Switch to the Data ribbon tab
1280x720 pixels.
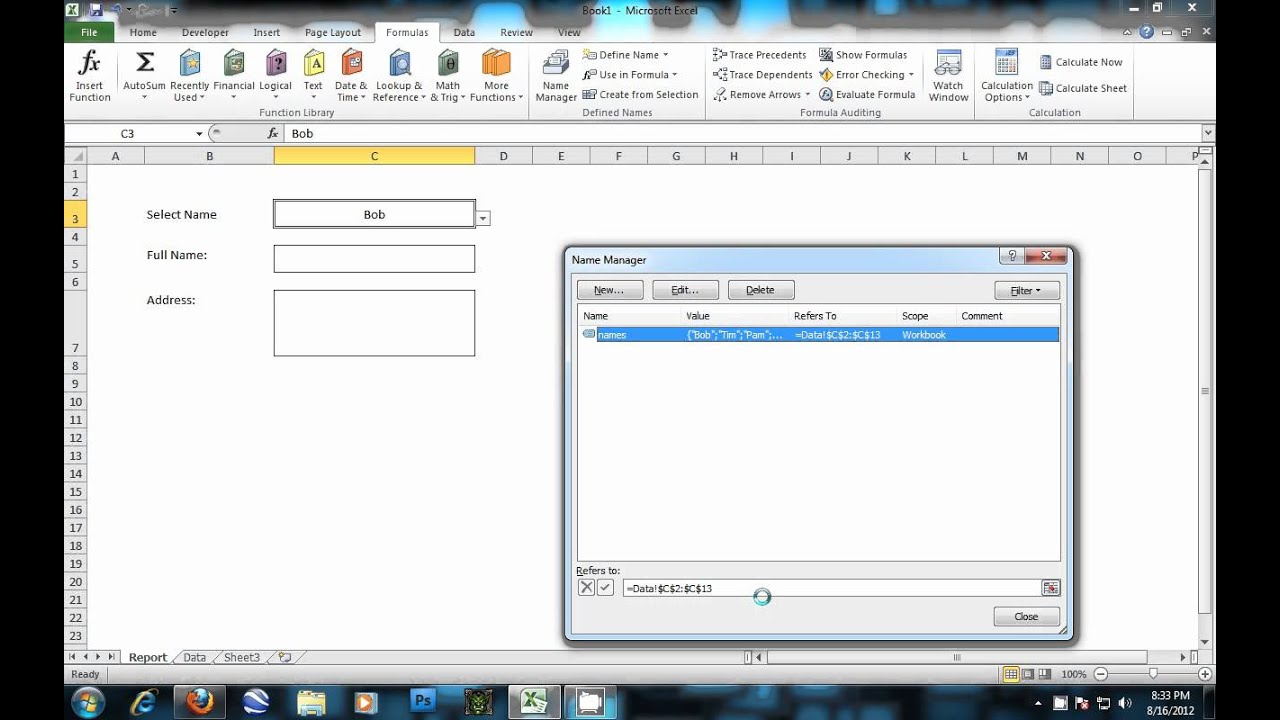pos(464,32)
